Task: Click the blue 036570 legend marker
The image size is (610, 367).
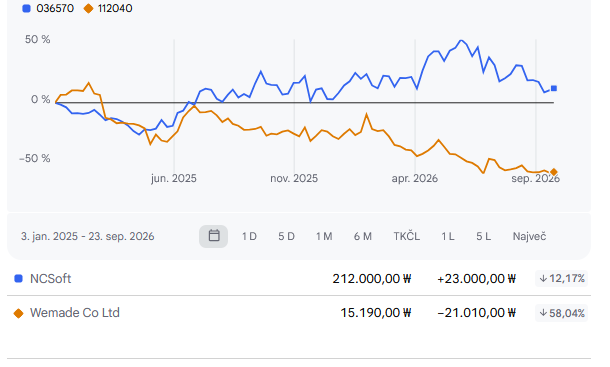Action: [x=26, y=9]
